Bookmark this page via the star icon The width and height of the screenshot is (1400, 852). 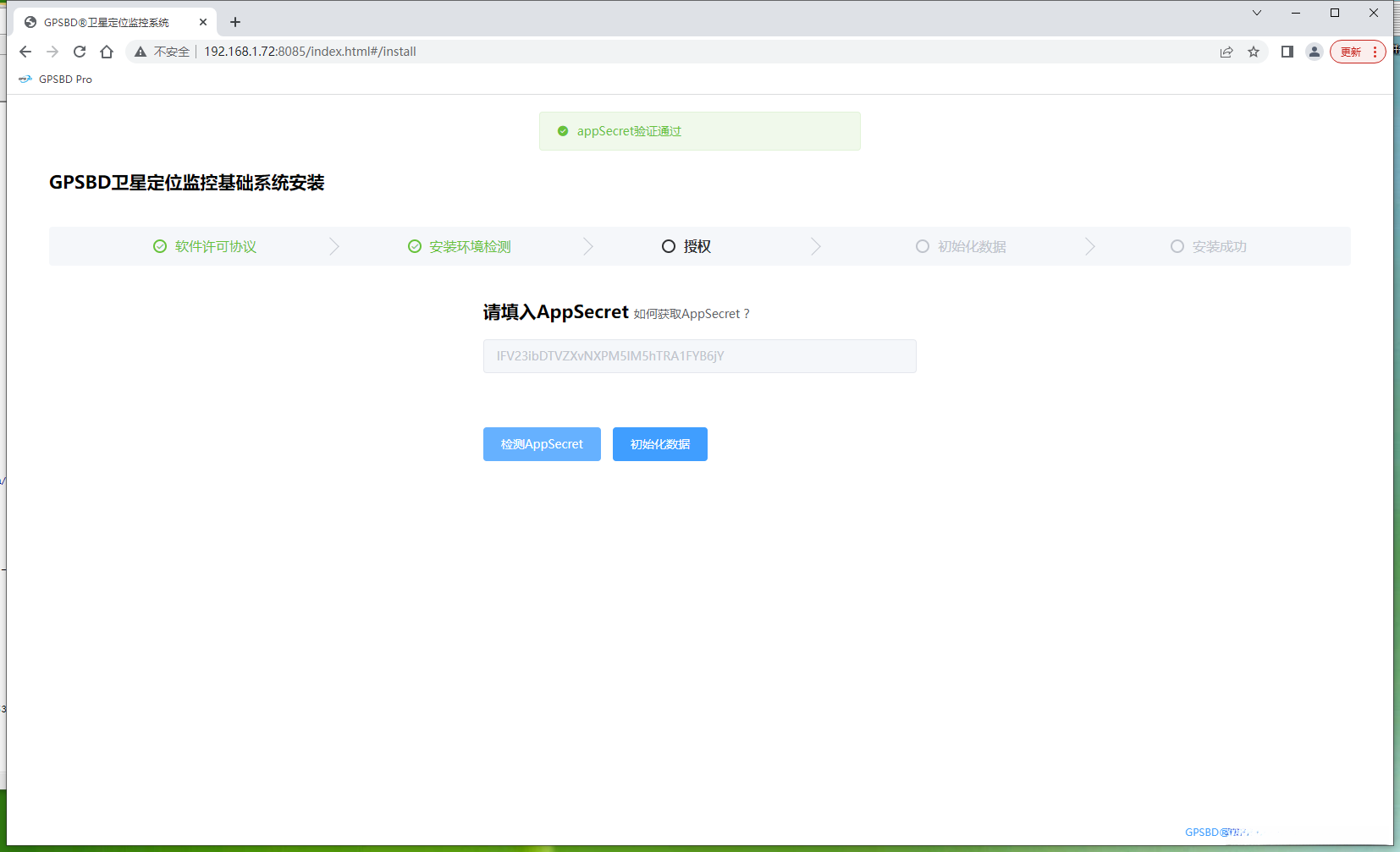[x=1254, y=52]
